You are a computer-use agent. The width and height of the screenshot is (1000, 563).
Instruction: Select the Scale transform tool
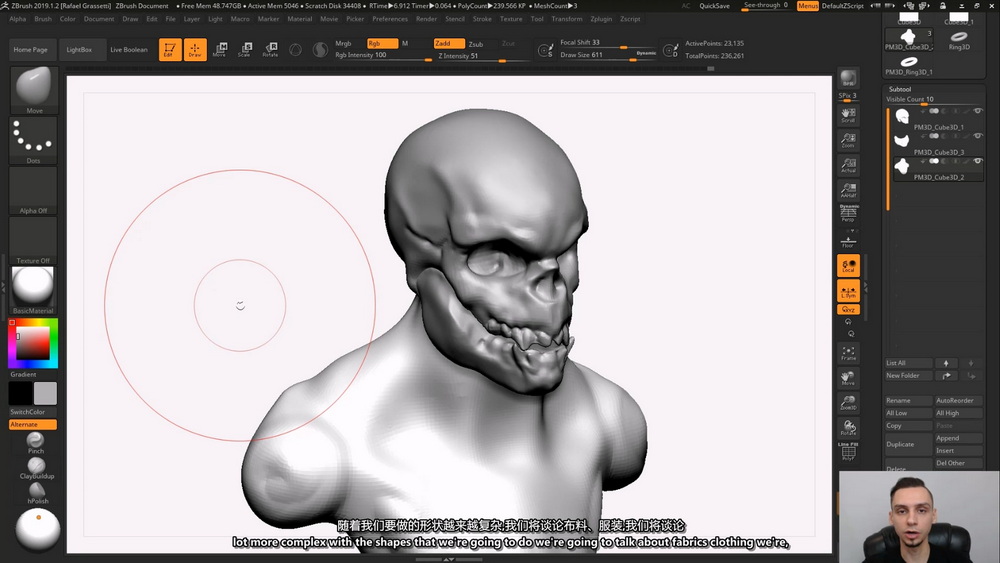[245, 49]
